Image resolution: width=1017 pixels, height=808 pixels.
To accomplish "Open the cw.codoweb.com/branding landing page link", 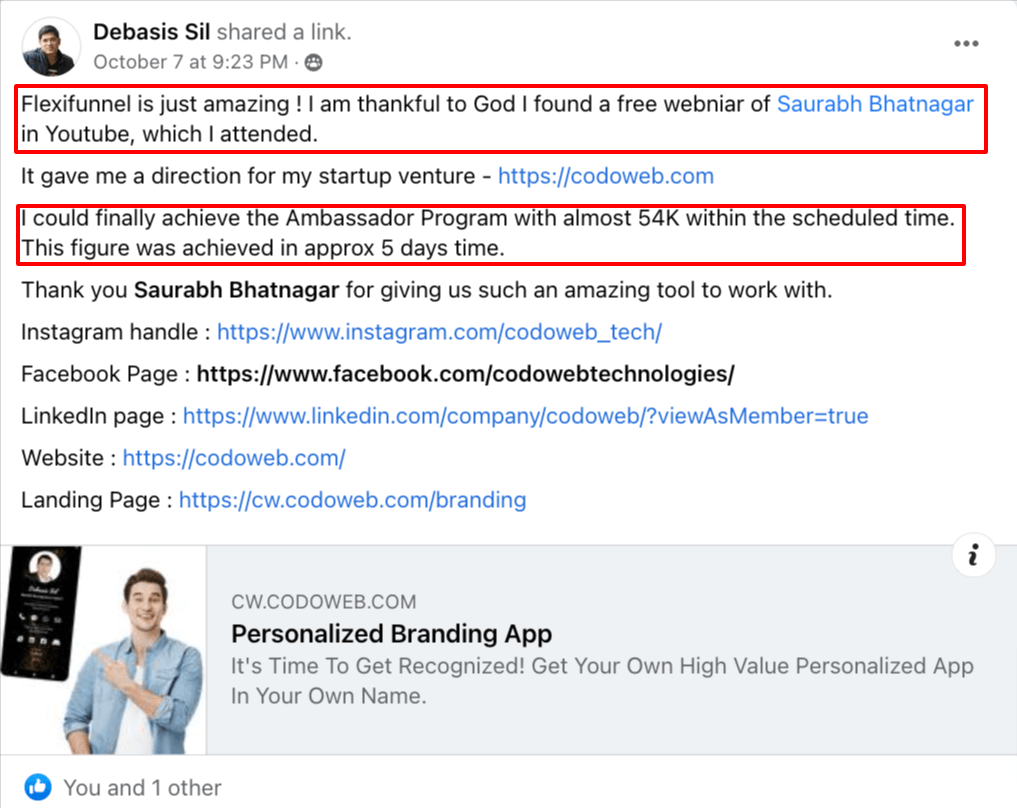I will [352, 500].
